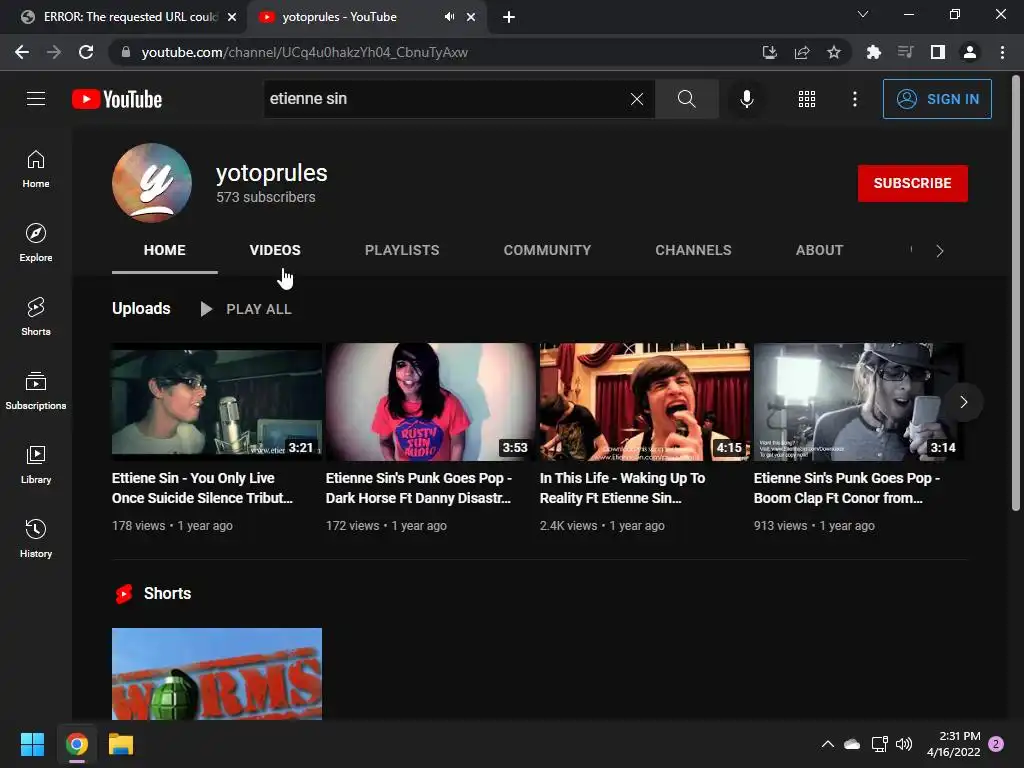
Task: Open the Worms short thumbnail
Action: tap(217, 674)
